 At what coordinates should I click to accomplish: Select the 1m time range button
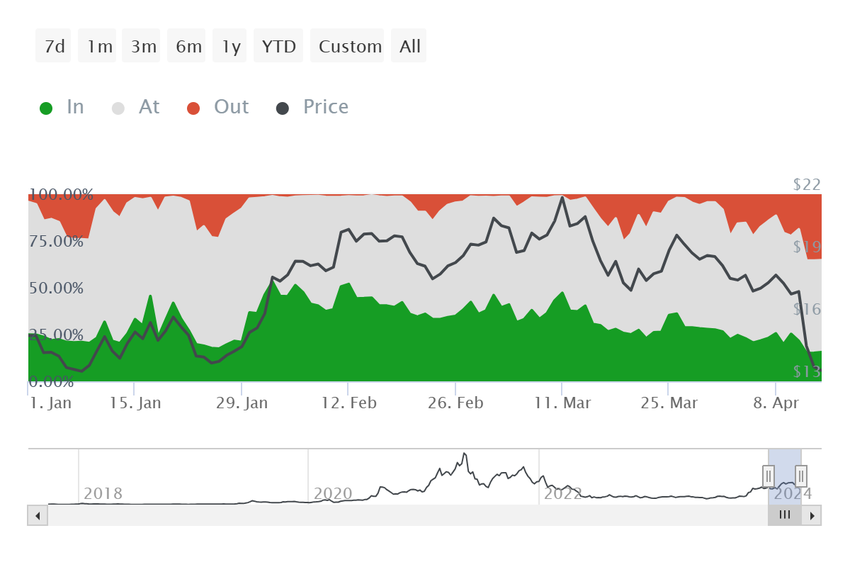97,46
